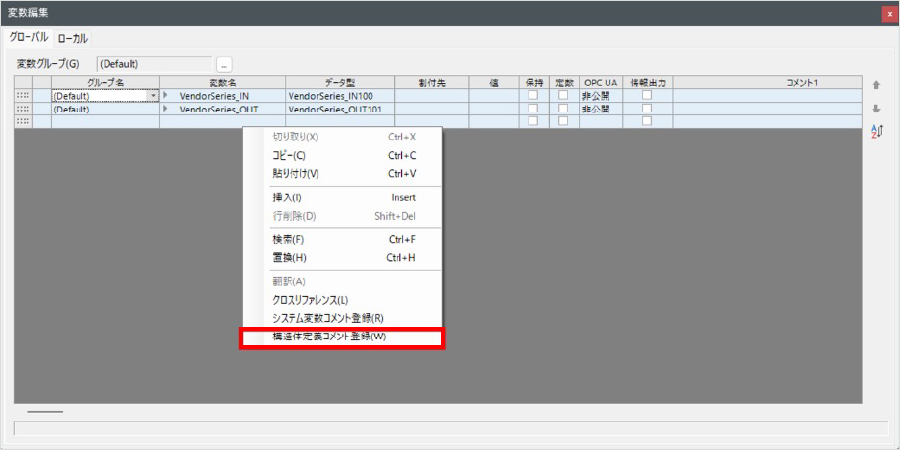900x450 pixels.
Task: Click the drag handle of the first row
Action: click(x=22, y=96)
